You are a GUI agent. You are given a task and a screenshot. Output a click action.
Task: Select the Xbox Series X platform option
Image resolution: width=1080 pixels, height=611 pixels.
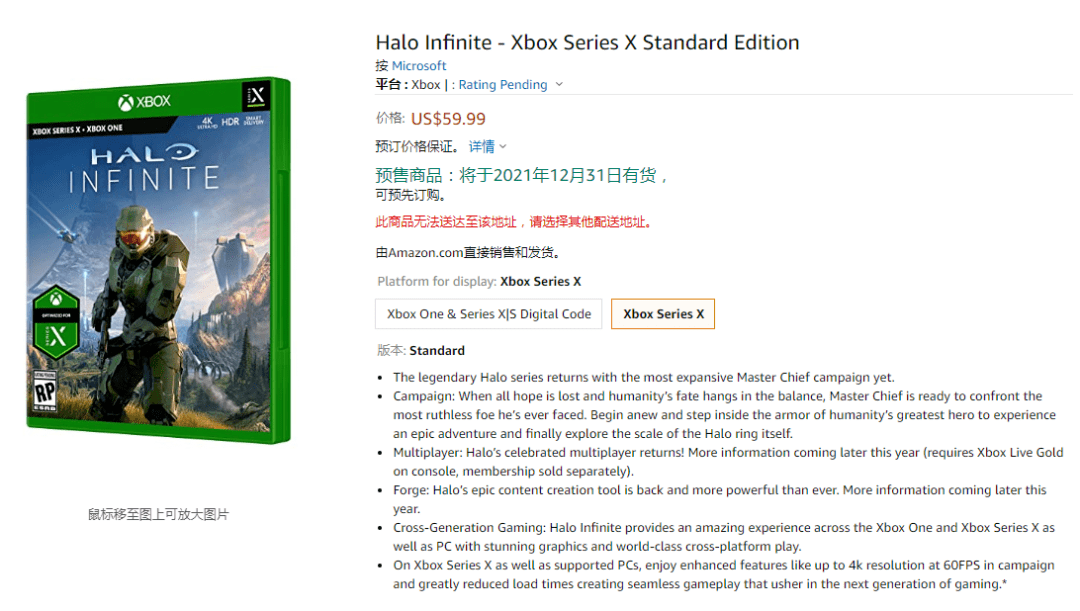click(x=663, y=314)
